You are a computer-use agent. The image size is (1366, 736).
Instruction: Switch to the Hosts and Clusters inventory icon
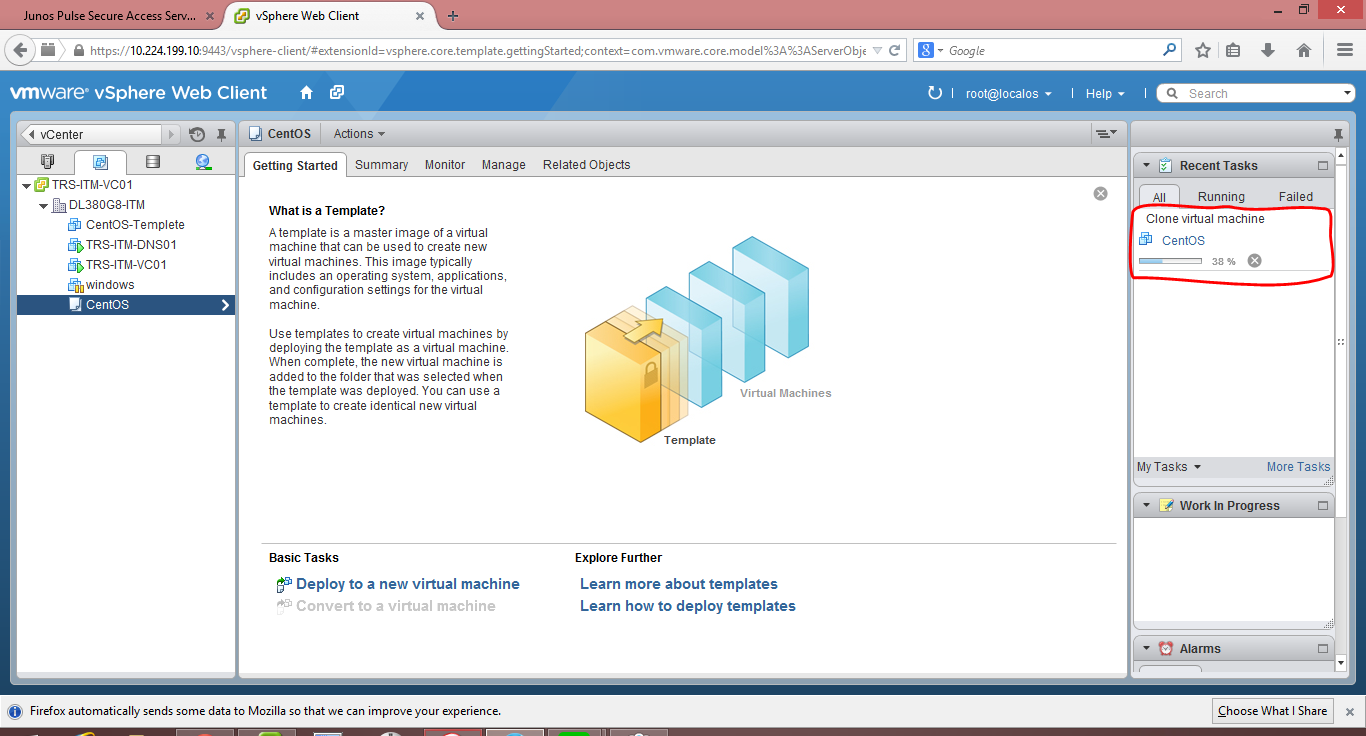(47, 161)
